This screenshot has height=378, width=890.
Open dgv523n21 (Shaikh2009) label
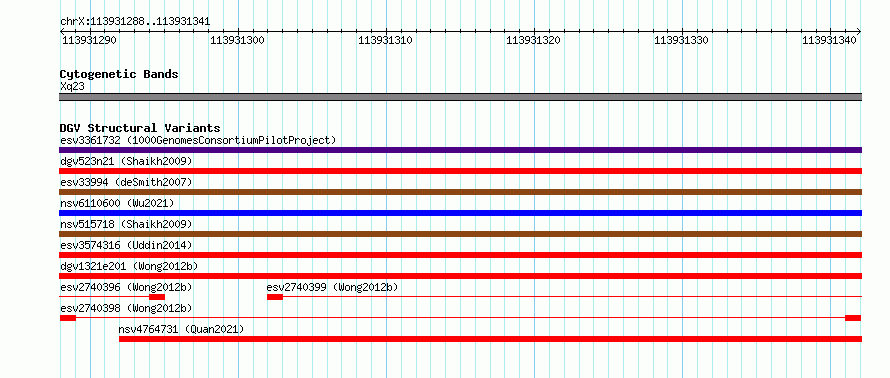click(x=126, y=161)
